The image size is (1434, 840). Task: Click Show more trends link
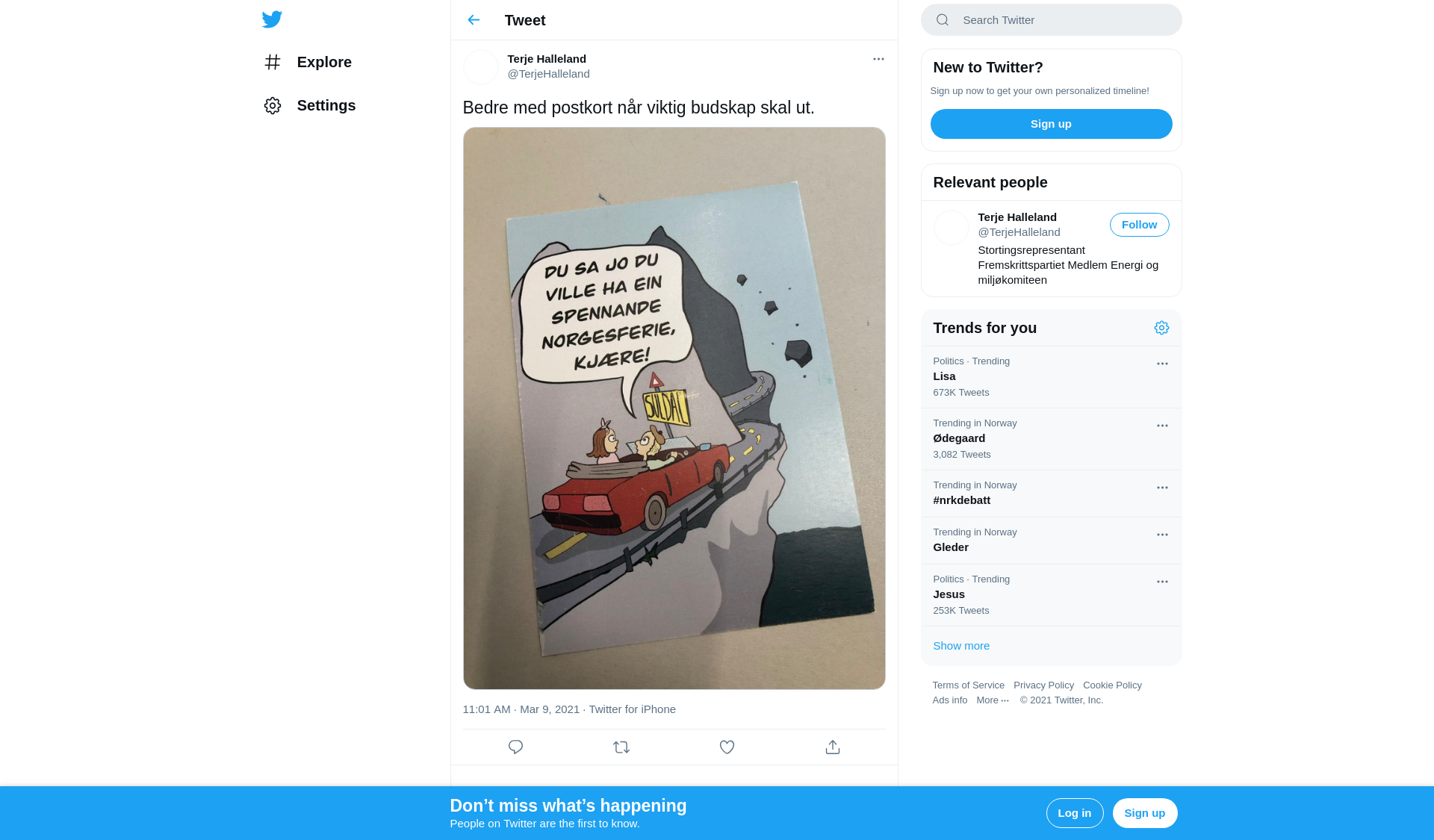coord(960,646)
